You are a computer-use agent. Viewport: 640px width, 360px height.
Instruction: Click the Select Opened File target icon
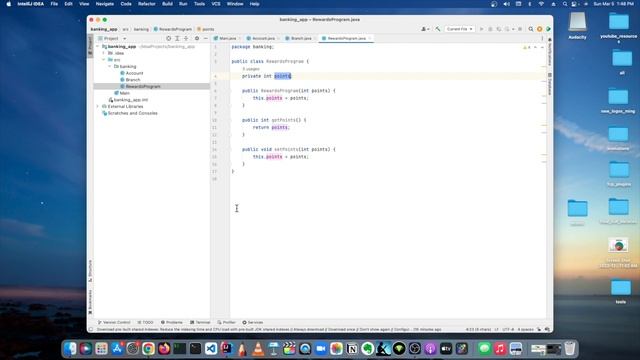(169, 38)
